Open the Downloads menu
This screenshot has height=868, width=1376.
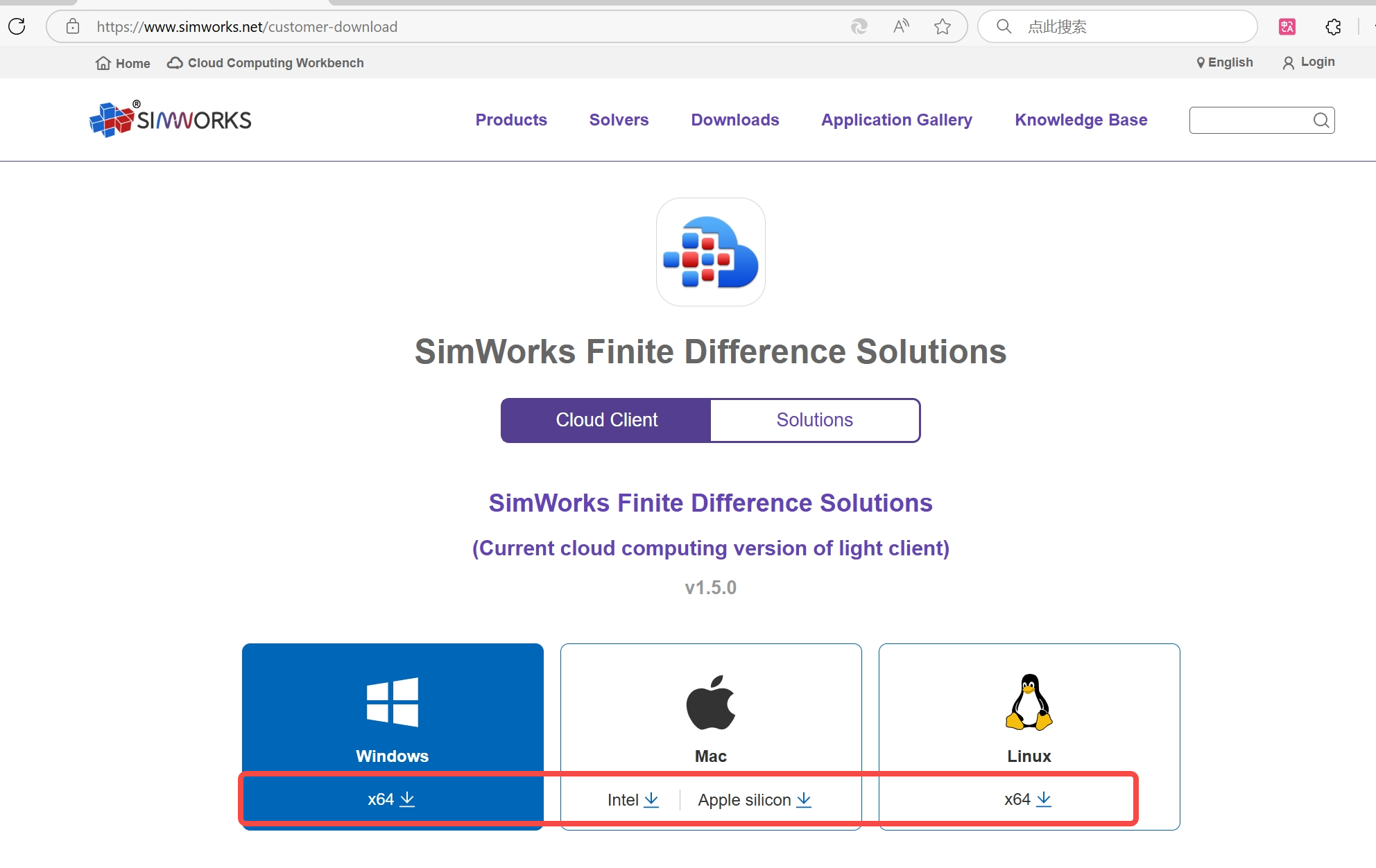(735, 120)
